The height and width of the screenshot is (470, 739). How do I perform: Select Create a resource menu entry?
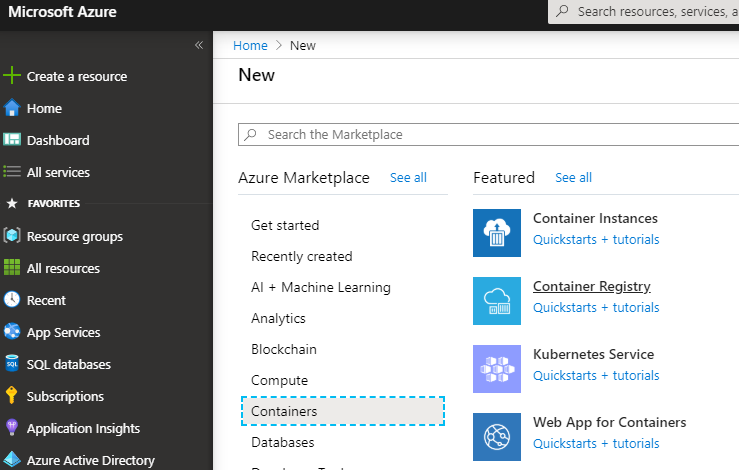coord(77,76)
